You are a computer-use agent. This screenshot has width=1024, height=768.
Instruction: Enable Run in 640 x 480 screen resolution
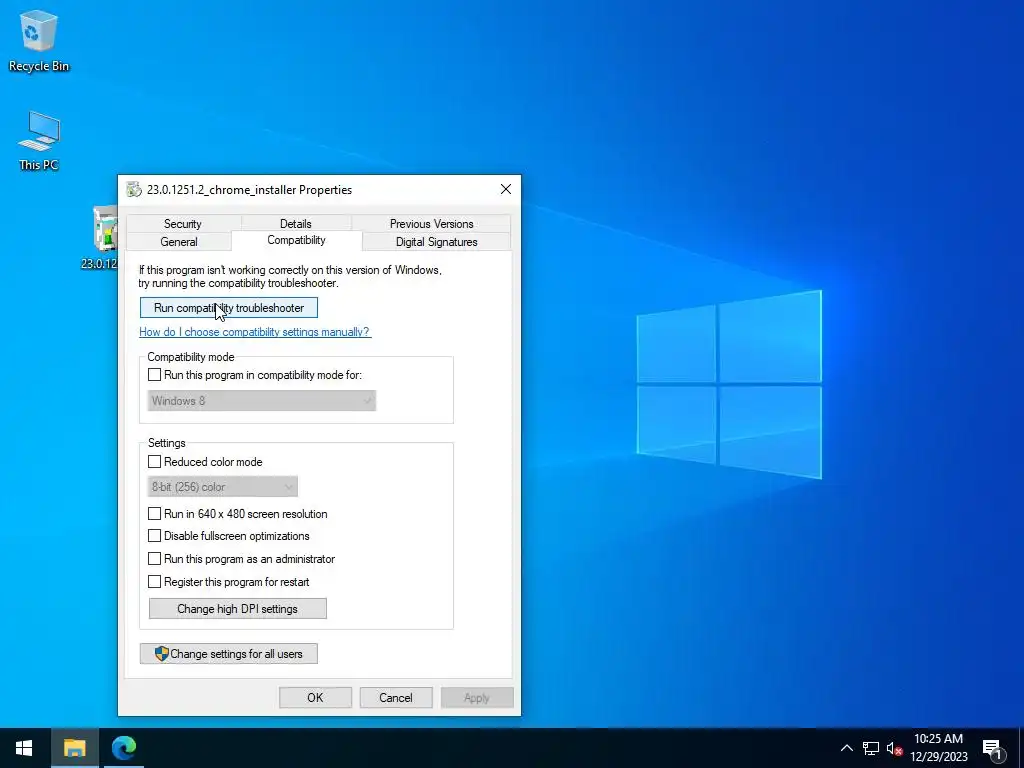click(155, 514)
